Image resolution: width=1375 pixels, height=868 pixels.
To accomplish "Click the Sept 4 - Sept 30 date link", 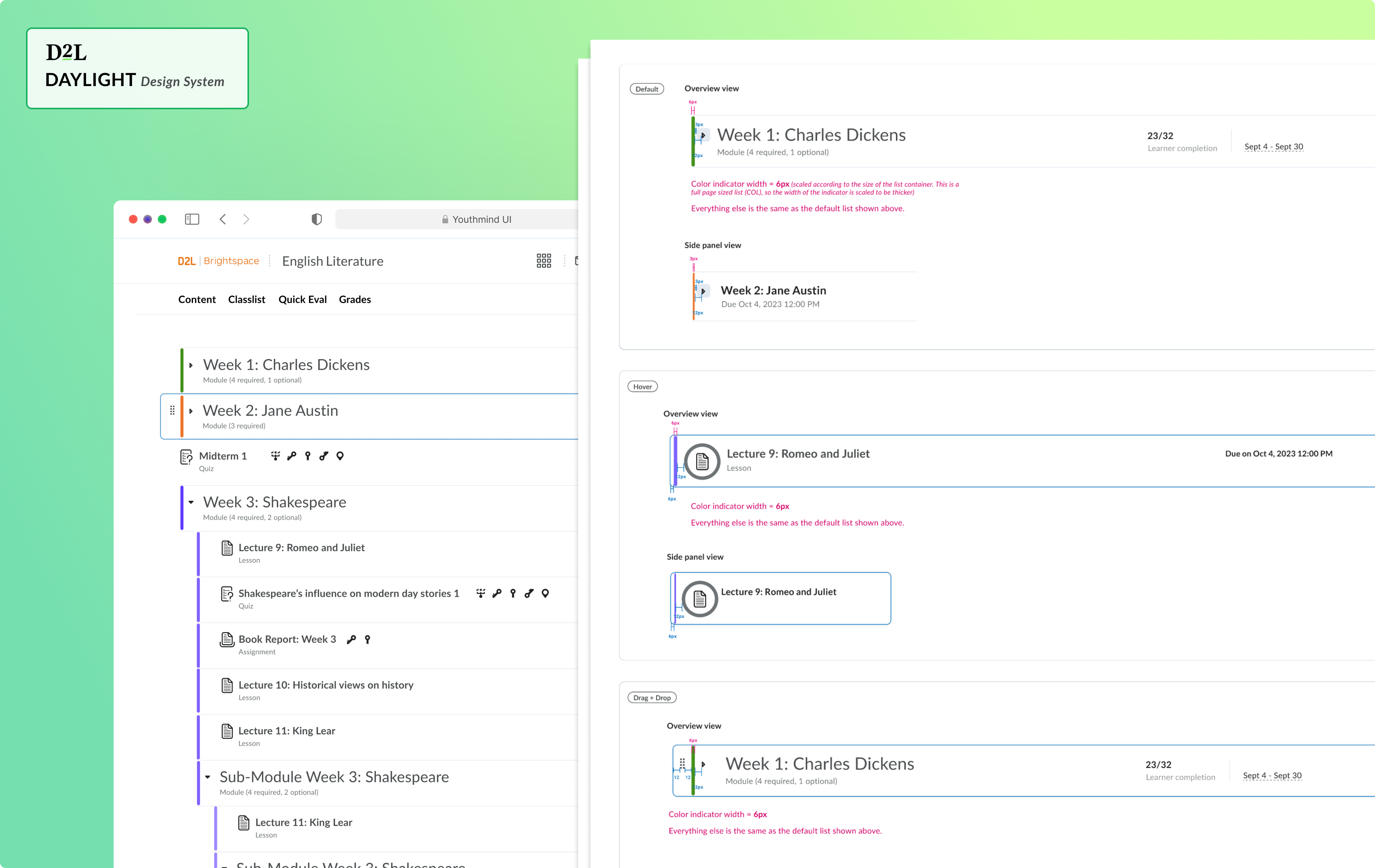I will tap(1273, 147).
